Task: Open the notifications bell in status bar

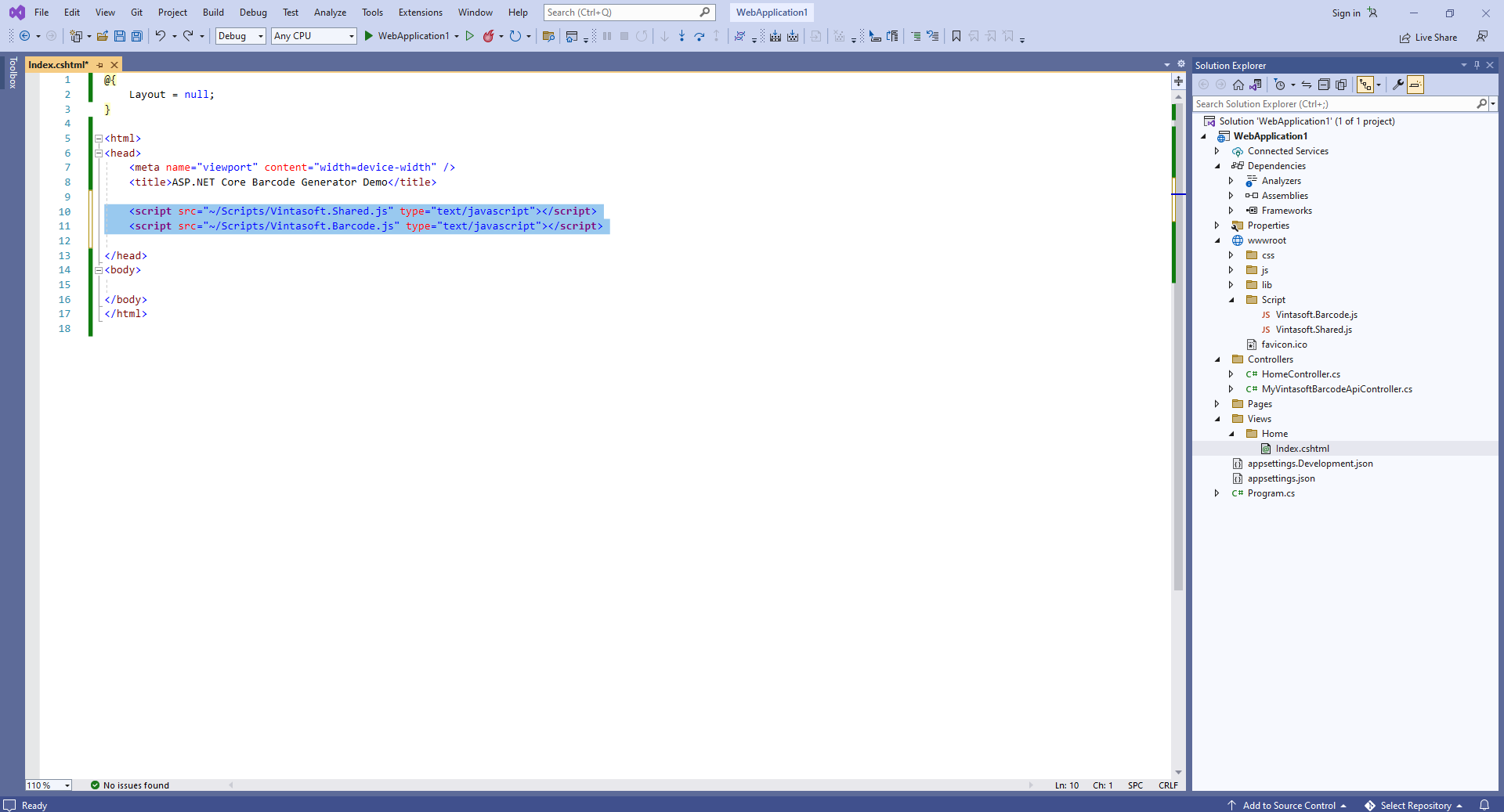Action: tap(1484, 805)
